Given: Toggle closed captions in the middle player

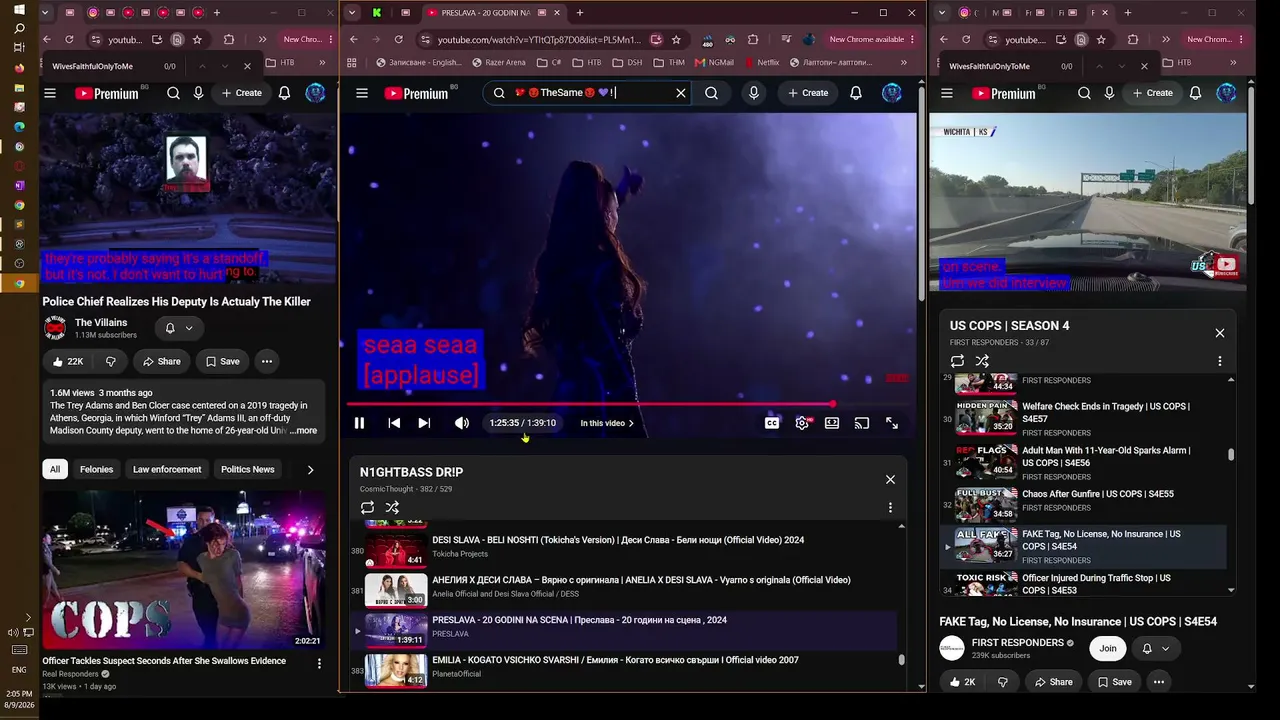Looking at the screenshot, I should (772, 423).
